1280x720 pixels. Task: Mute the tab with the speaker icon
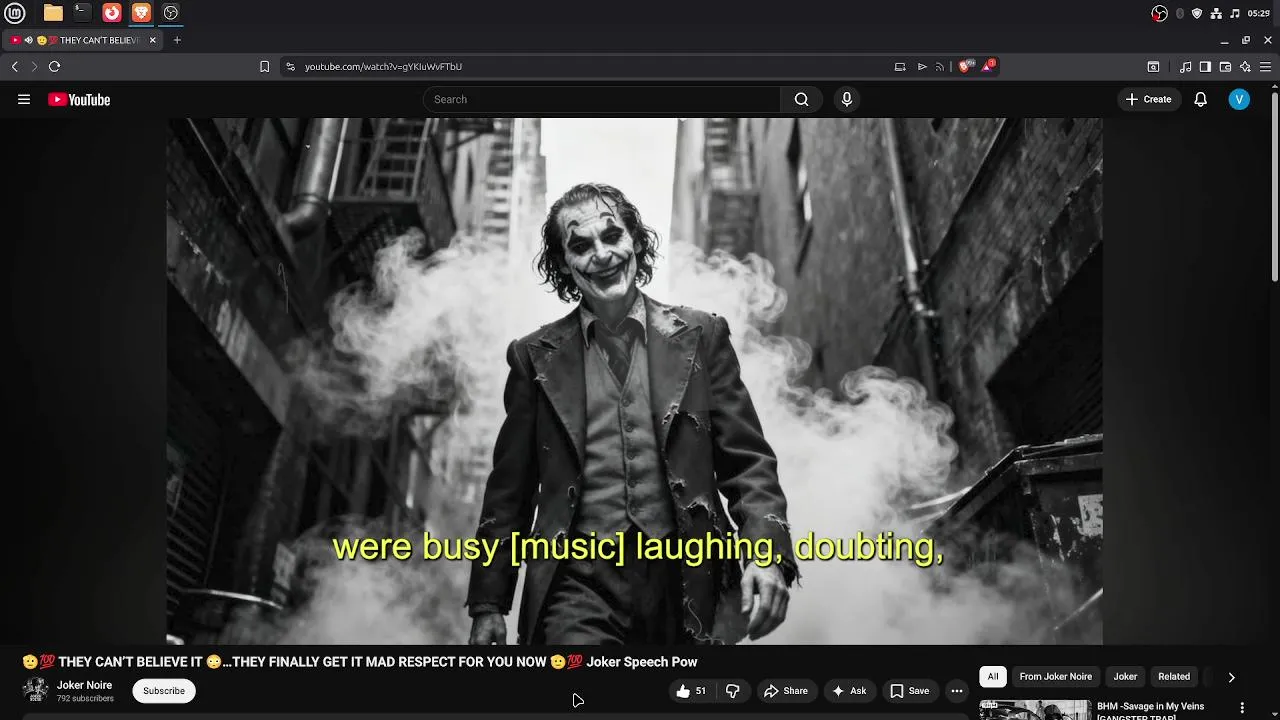tap(28, 40)
